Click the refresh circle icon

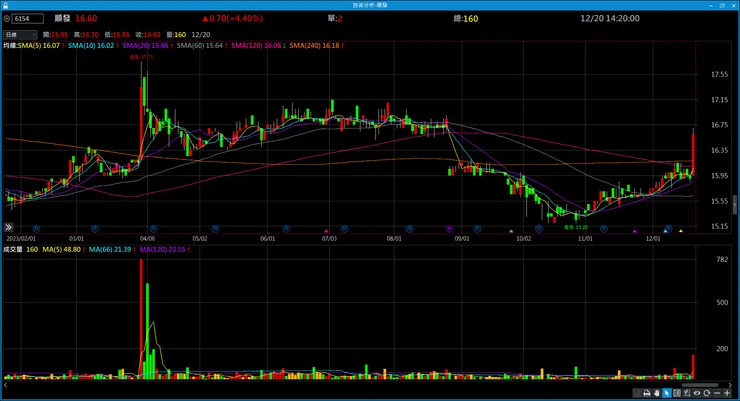pyautogui.click(x=706, y=393)
